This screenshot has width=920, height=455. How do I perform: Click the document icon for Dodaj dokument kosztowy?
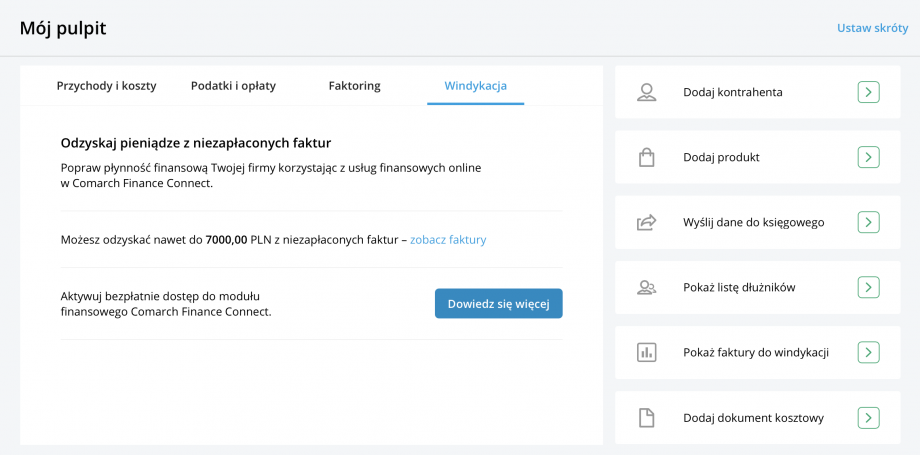click(646, 417)
